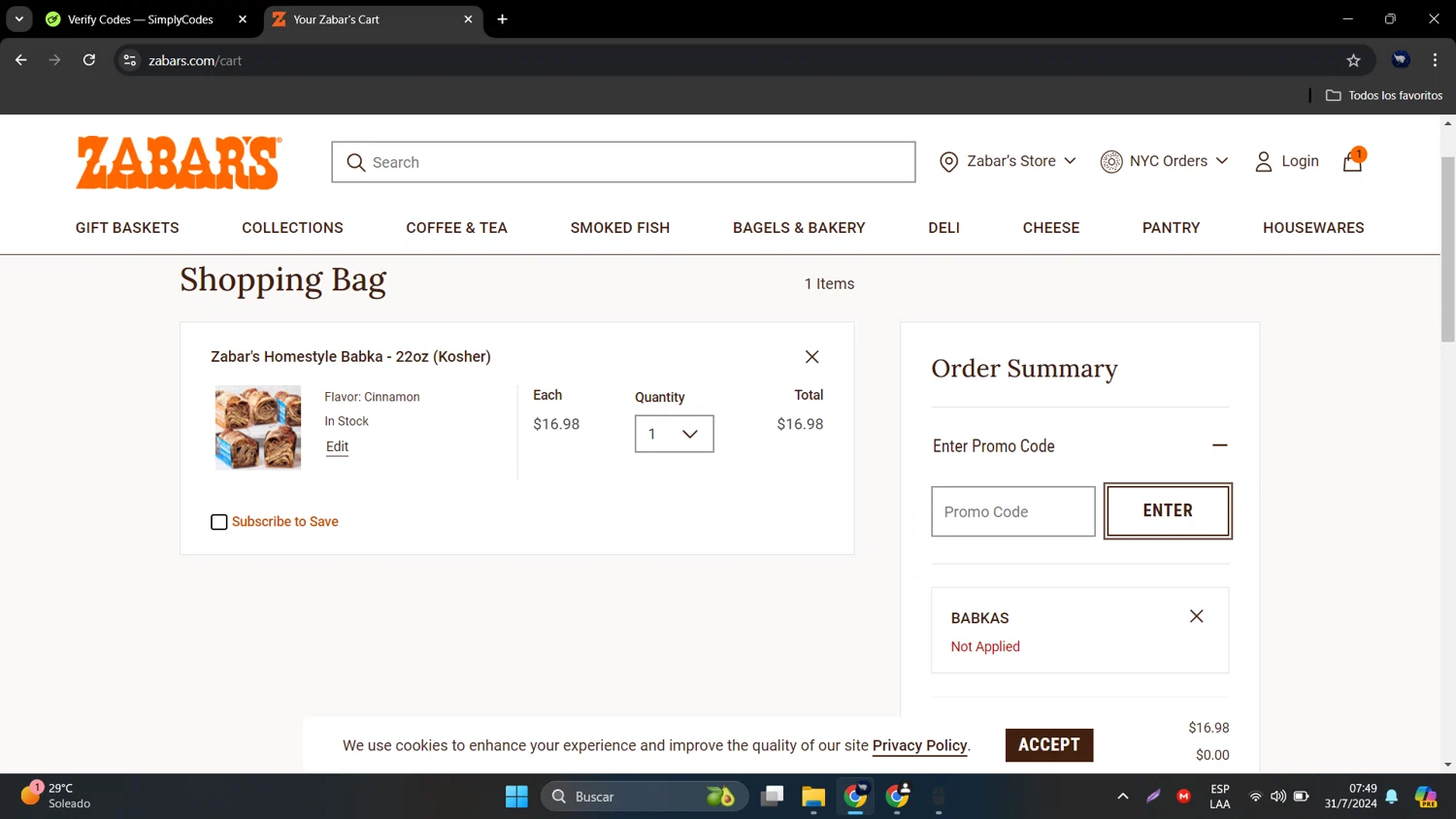
Task: Click the Login link
Action: (1300, 161)
